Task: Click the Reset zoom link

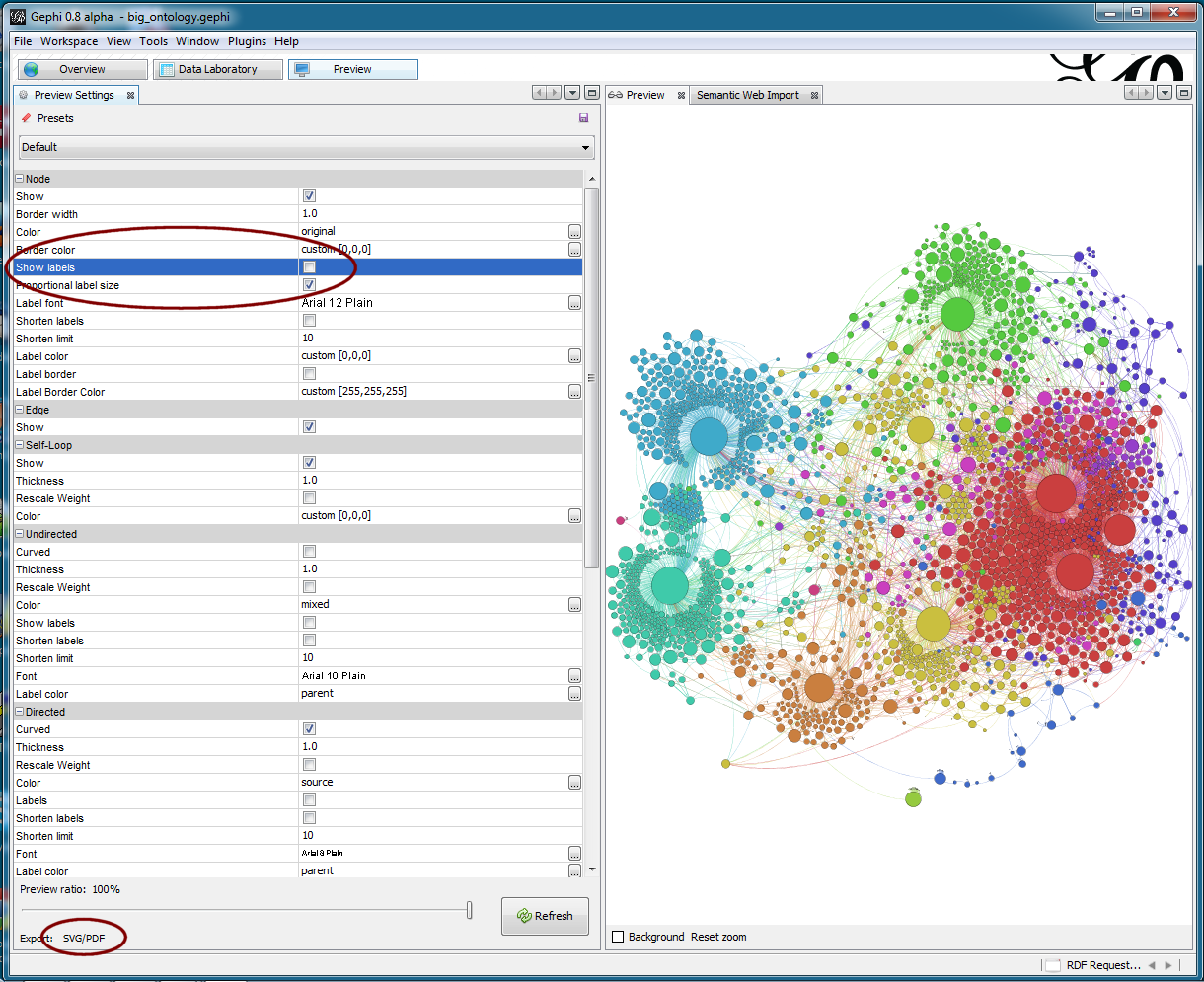Action: 718,937
